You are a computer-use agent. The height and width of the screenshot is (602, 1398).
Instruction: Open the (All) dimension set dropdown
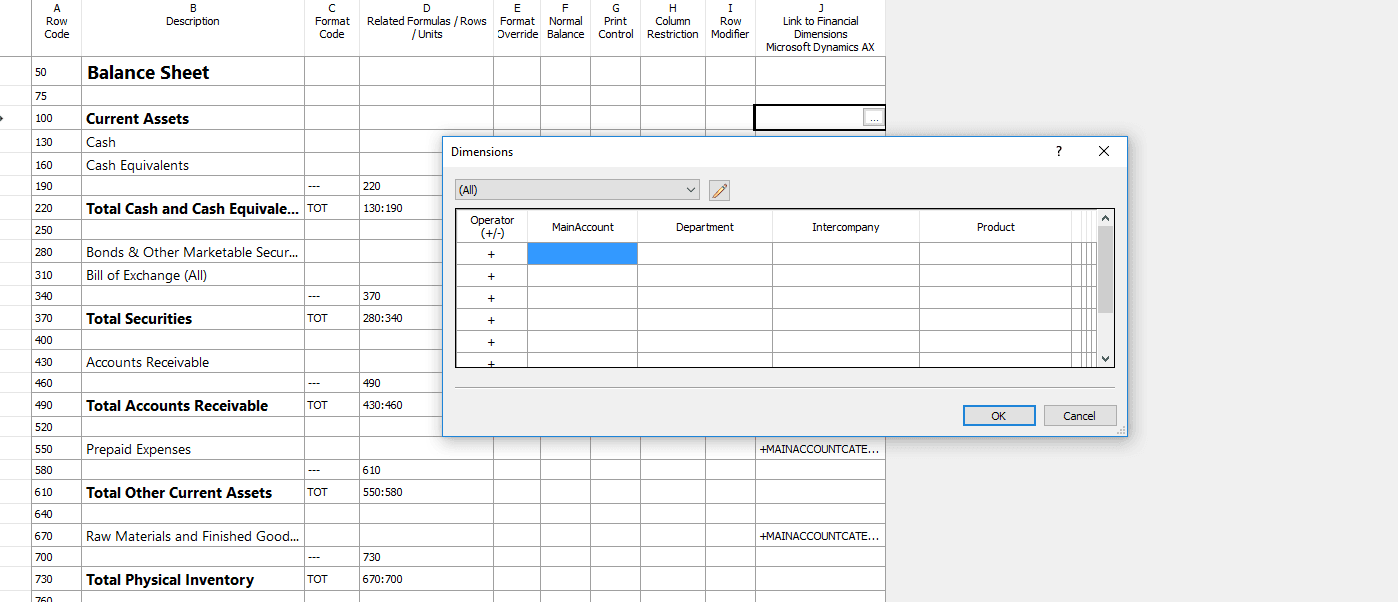tap(577, 190)
